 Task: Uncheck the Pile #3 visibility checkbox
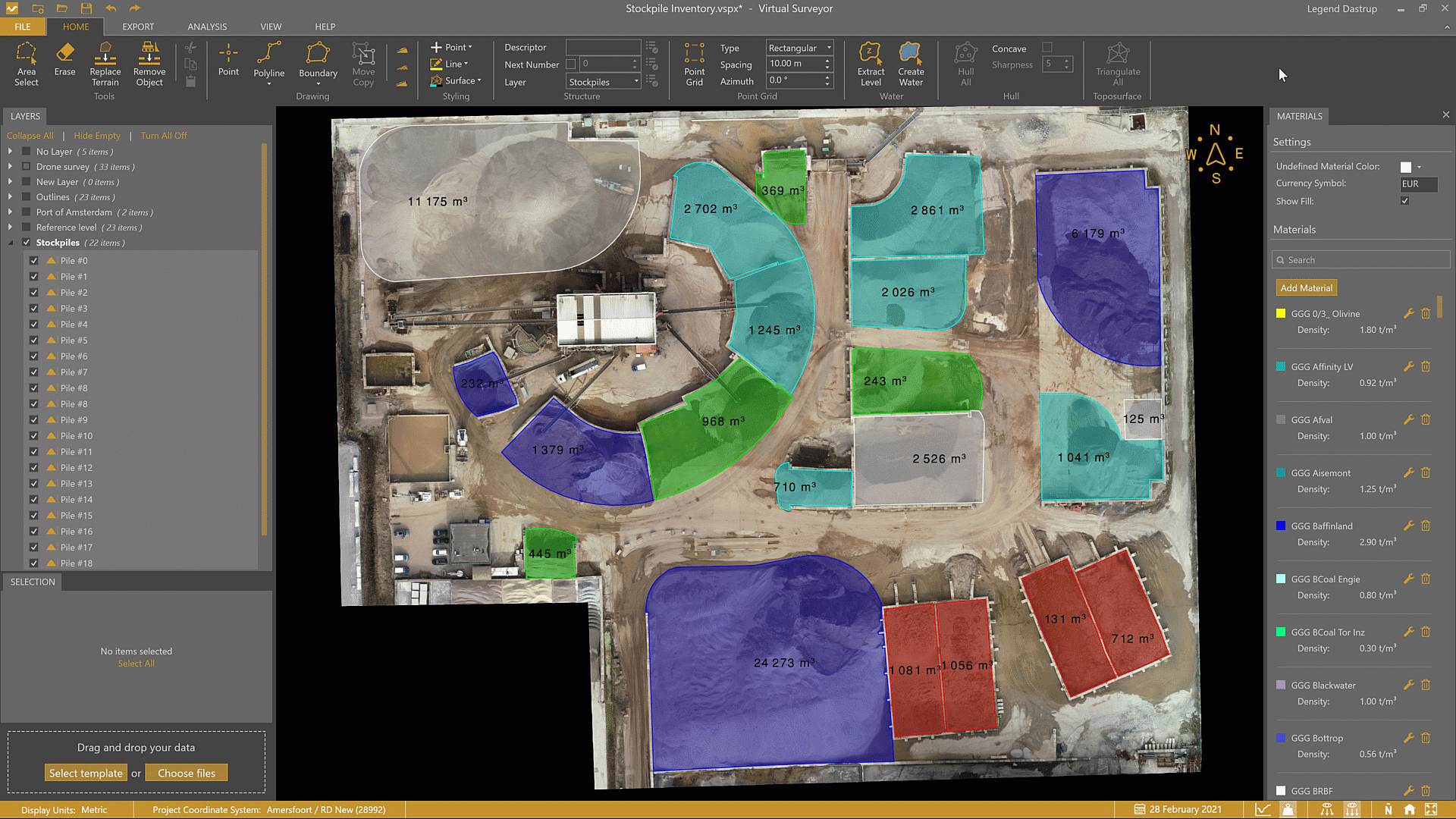(34, 309)
